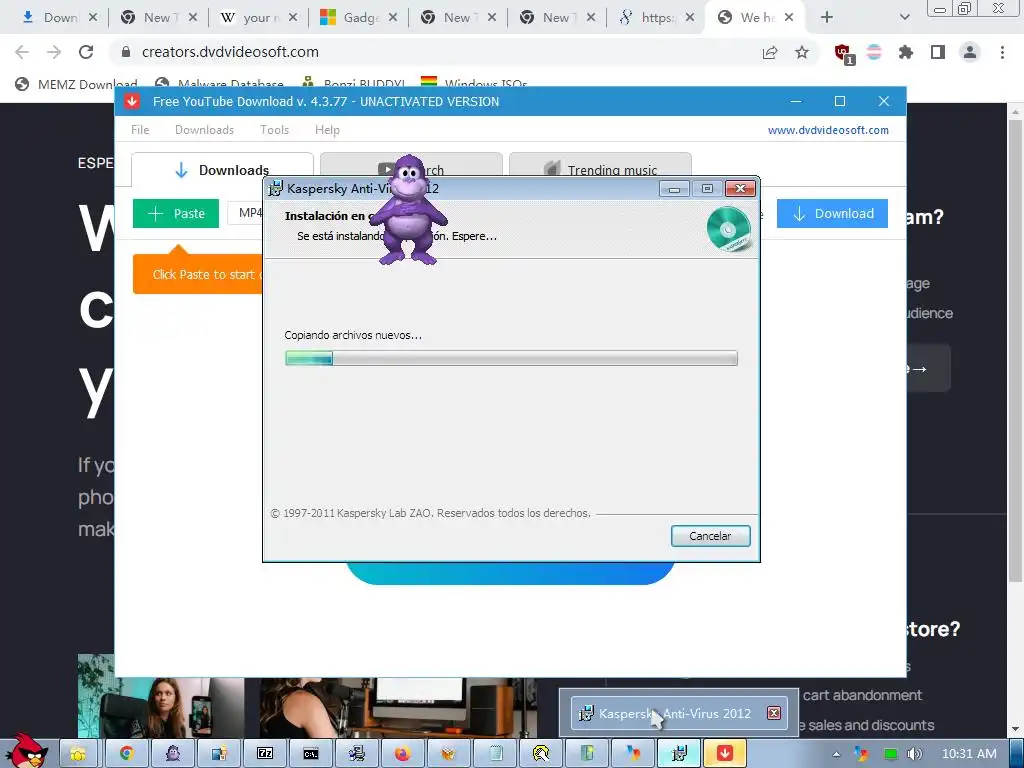
Task: Open the Chrome extensions puzzle icon
Action: 905,52
